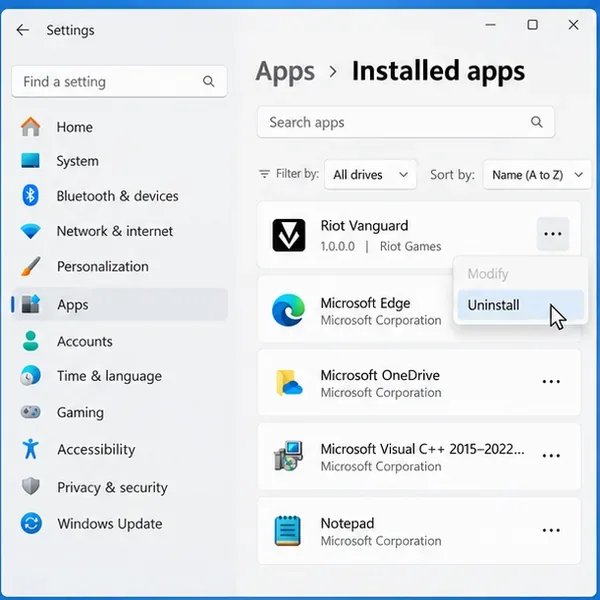
Task: Open Bluetooth & devices settings
Action: pyautogui.click(x=120, y=196)
